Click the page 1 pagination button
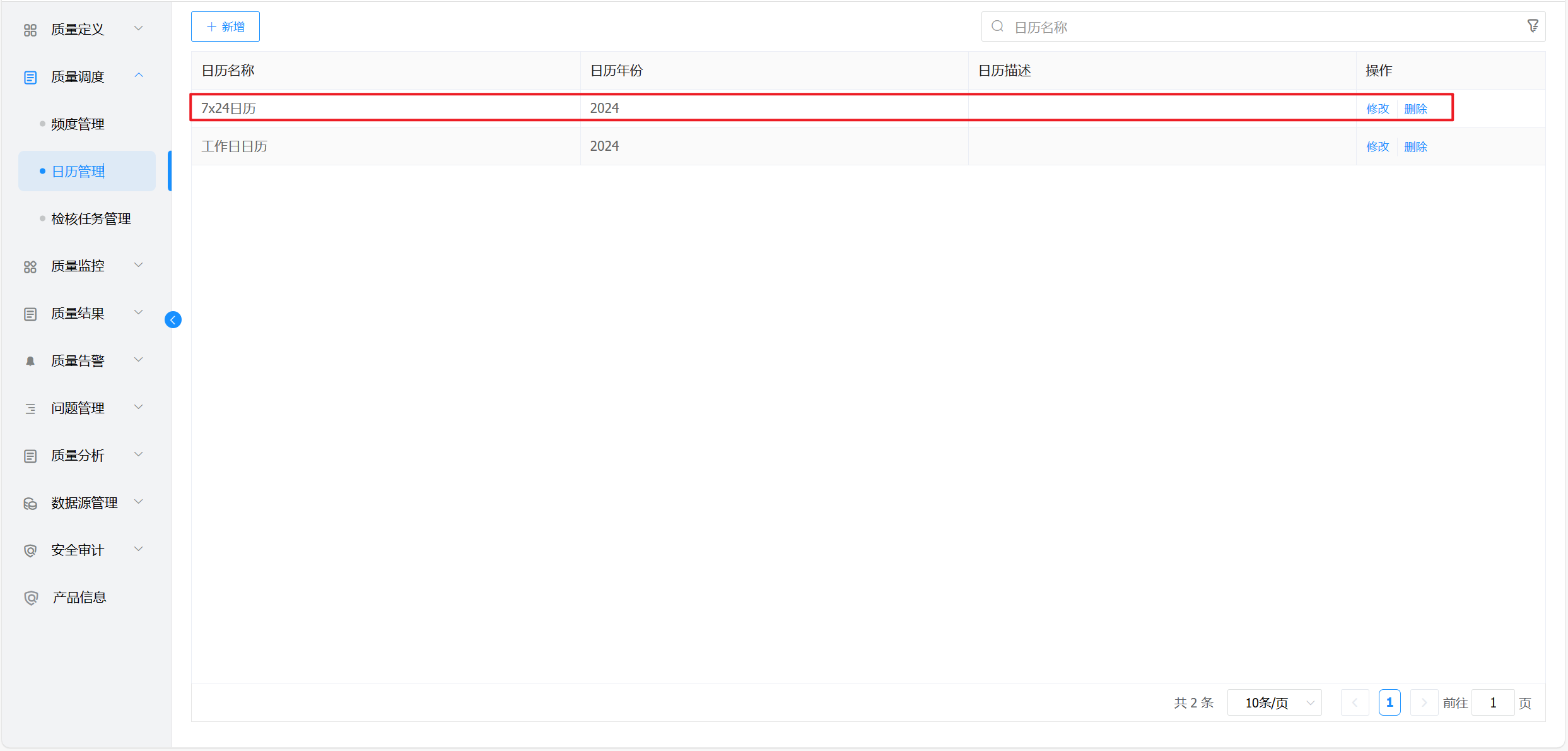The height and width of the screenshot is (751, 1568). (1390, 702)
